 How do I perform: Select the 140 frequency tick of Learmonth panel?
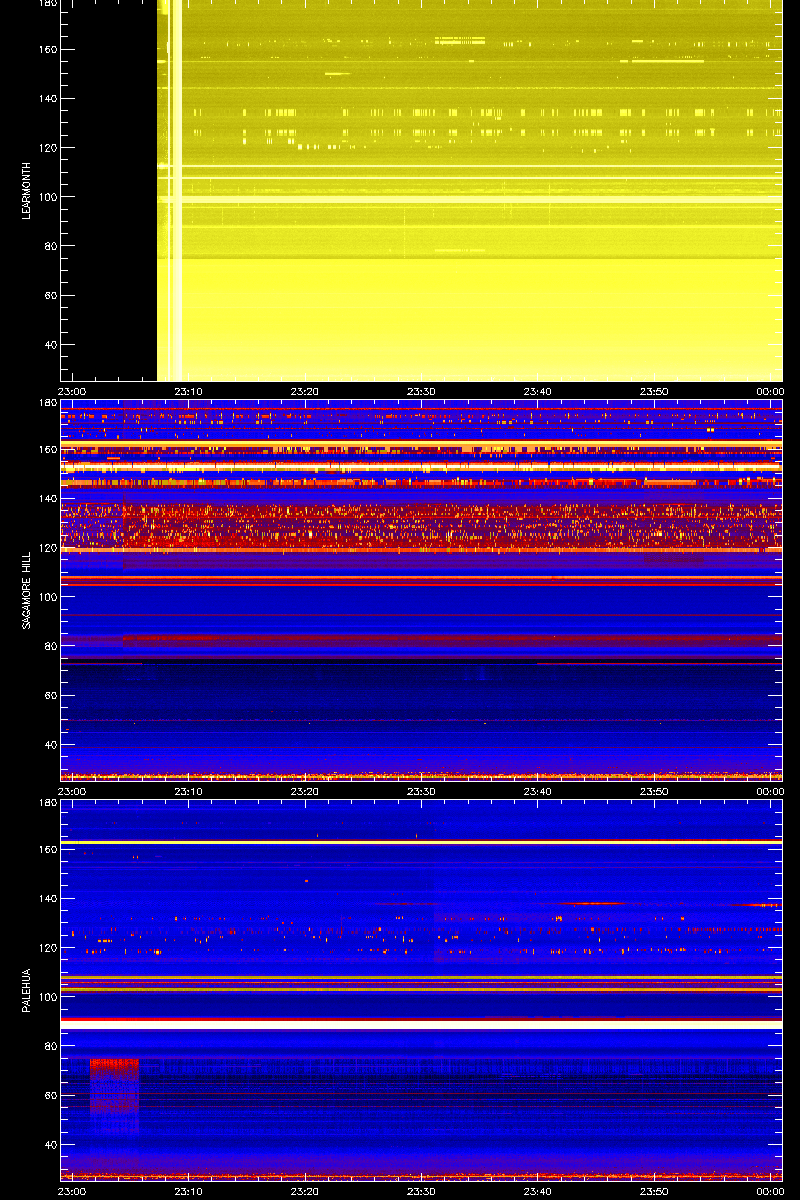coord(47,99)
